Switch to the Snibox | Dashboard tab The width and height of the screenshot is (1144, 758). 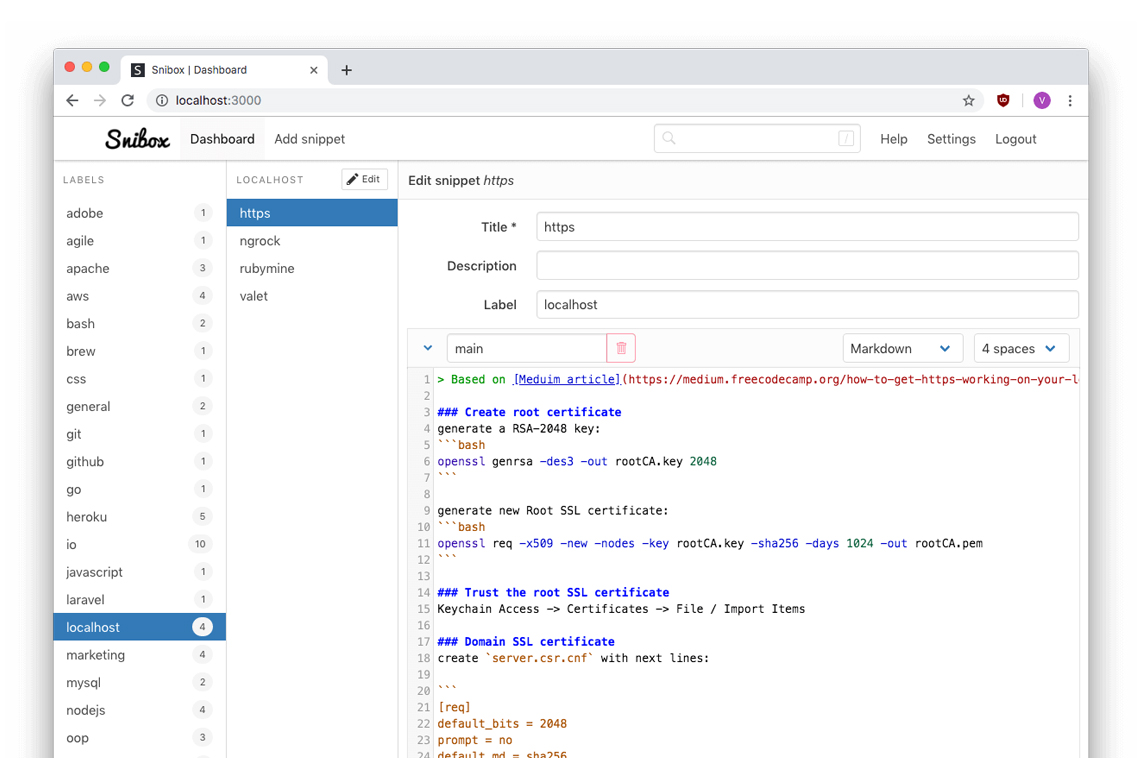[x=224, y=70]
